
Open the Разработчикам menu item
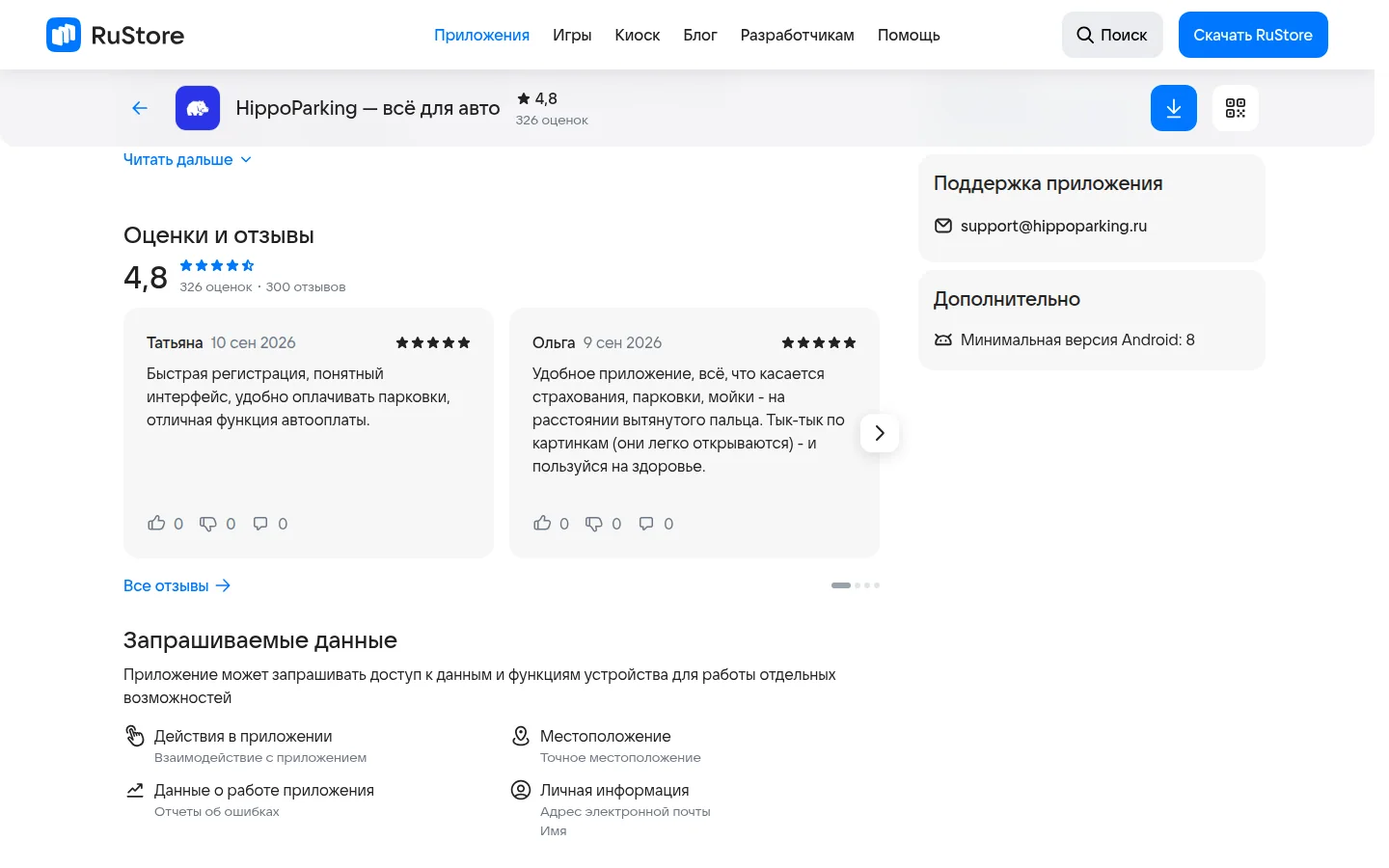click(x=798, y=35)
